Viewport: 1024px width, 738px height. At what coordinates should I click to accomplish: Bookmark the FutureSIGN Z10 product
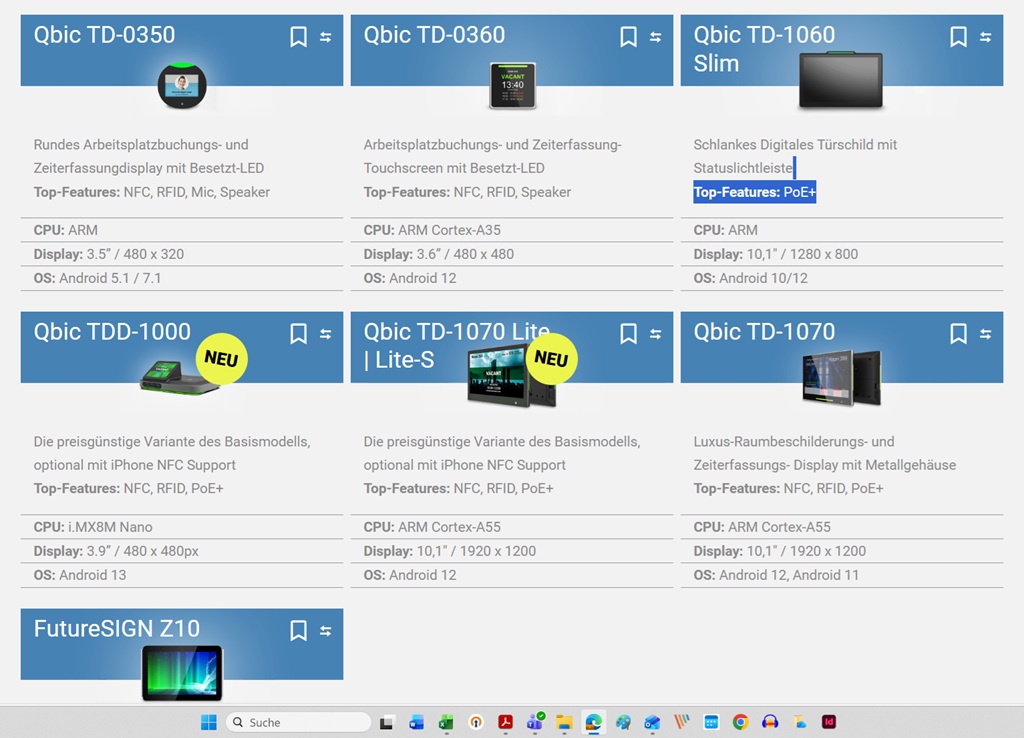298,631
